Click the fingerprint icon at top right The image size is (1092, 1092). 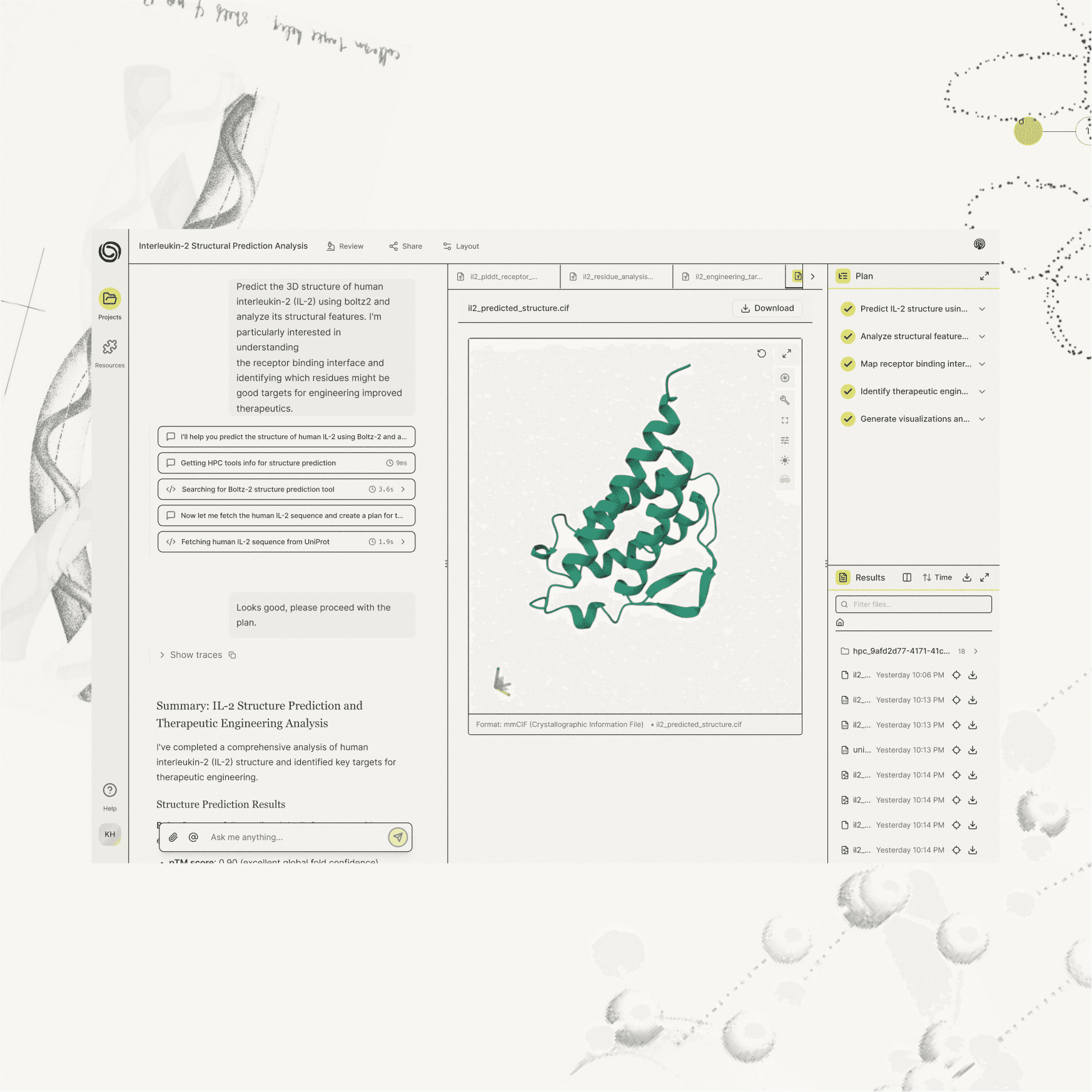pos(979,245)
